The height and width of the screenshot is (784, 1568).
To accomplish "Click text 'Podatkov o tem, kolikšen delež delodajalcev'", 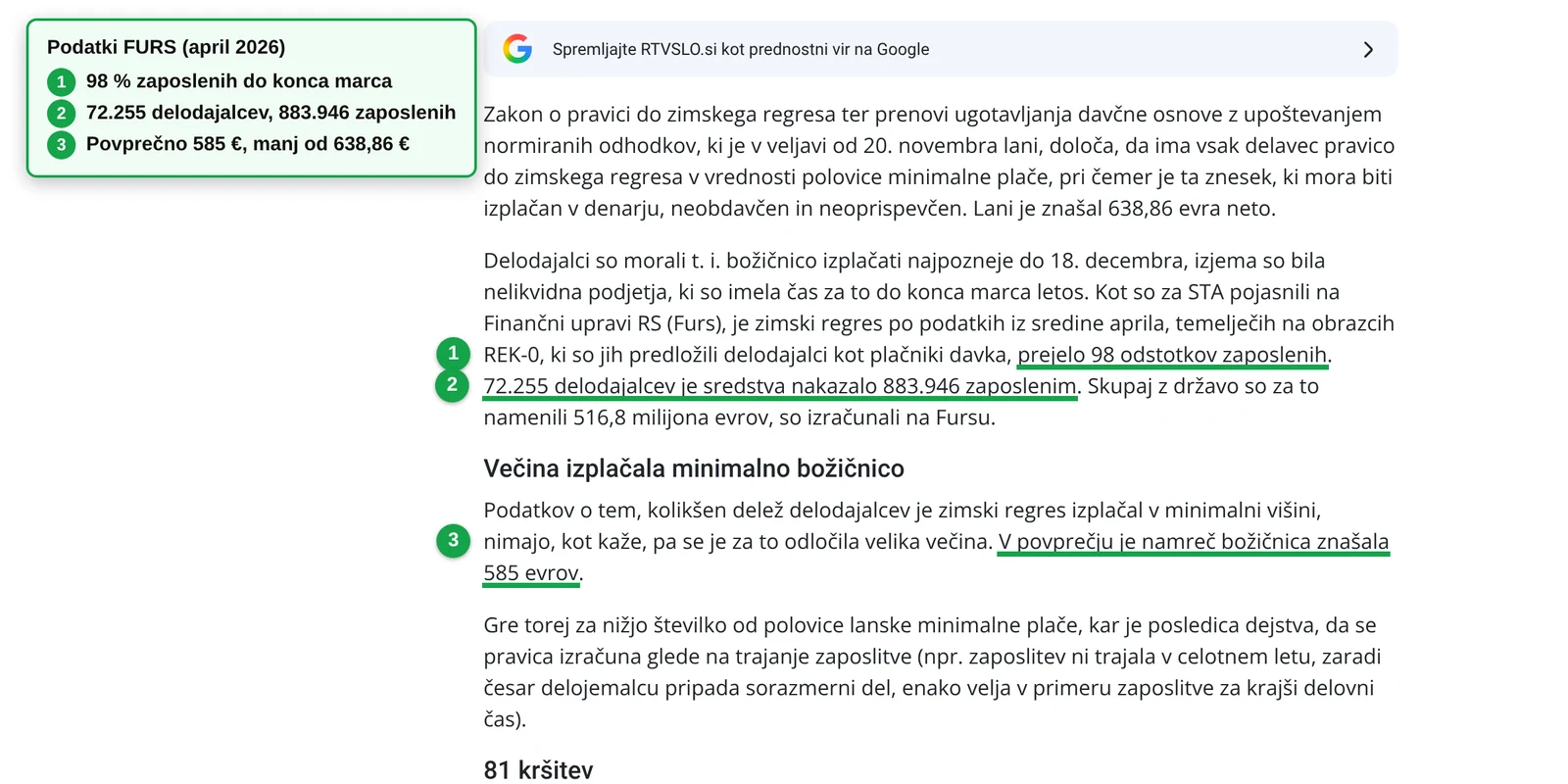I will pos(697,510).
